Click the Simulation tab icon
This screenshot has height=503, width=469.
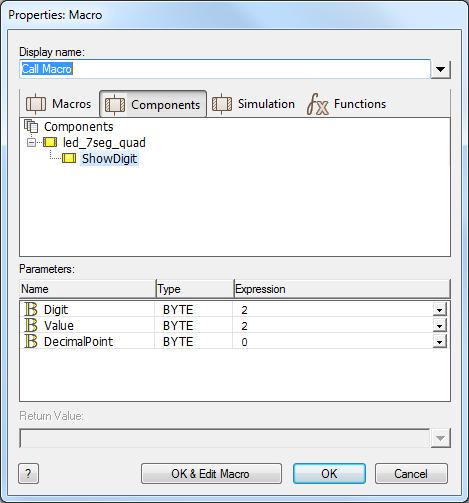point(222,104)
